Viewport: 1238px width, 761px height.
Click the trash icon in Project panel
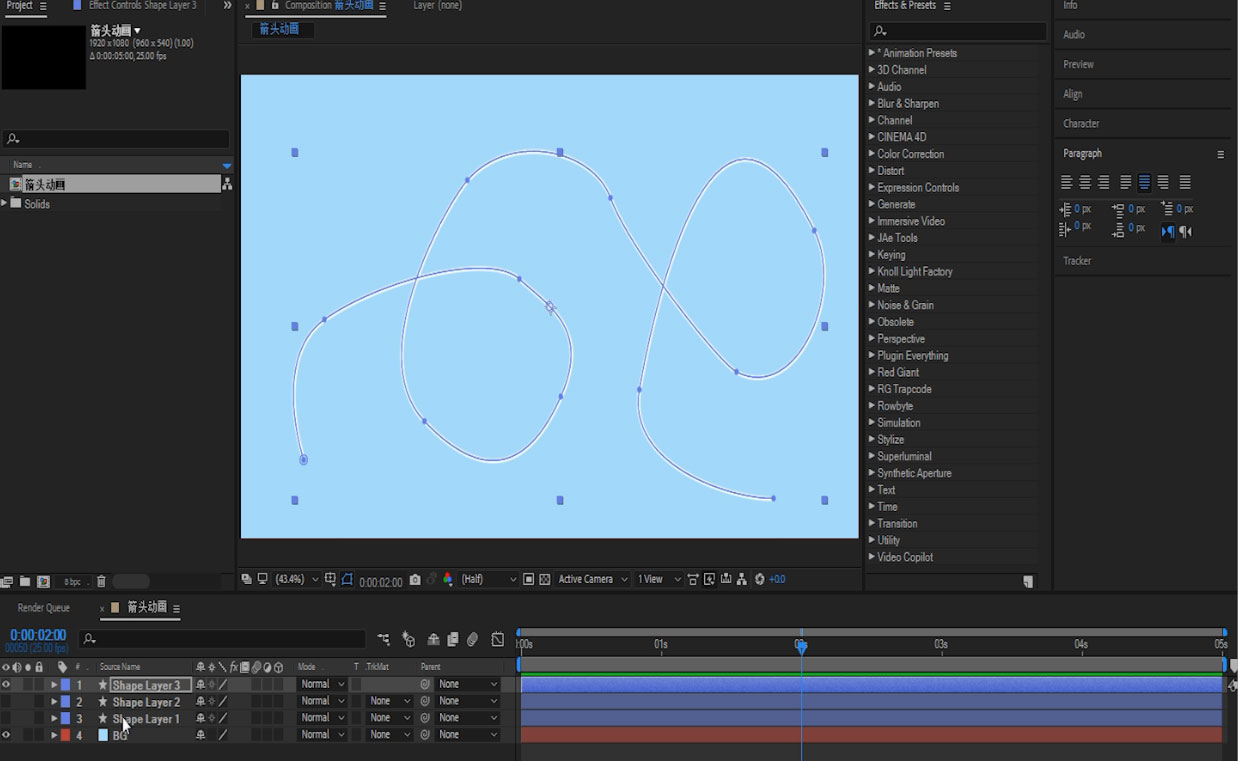pyautogui.click(x=101, y=582)
